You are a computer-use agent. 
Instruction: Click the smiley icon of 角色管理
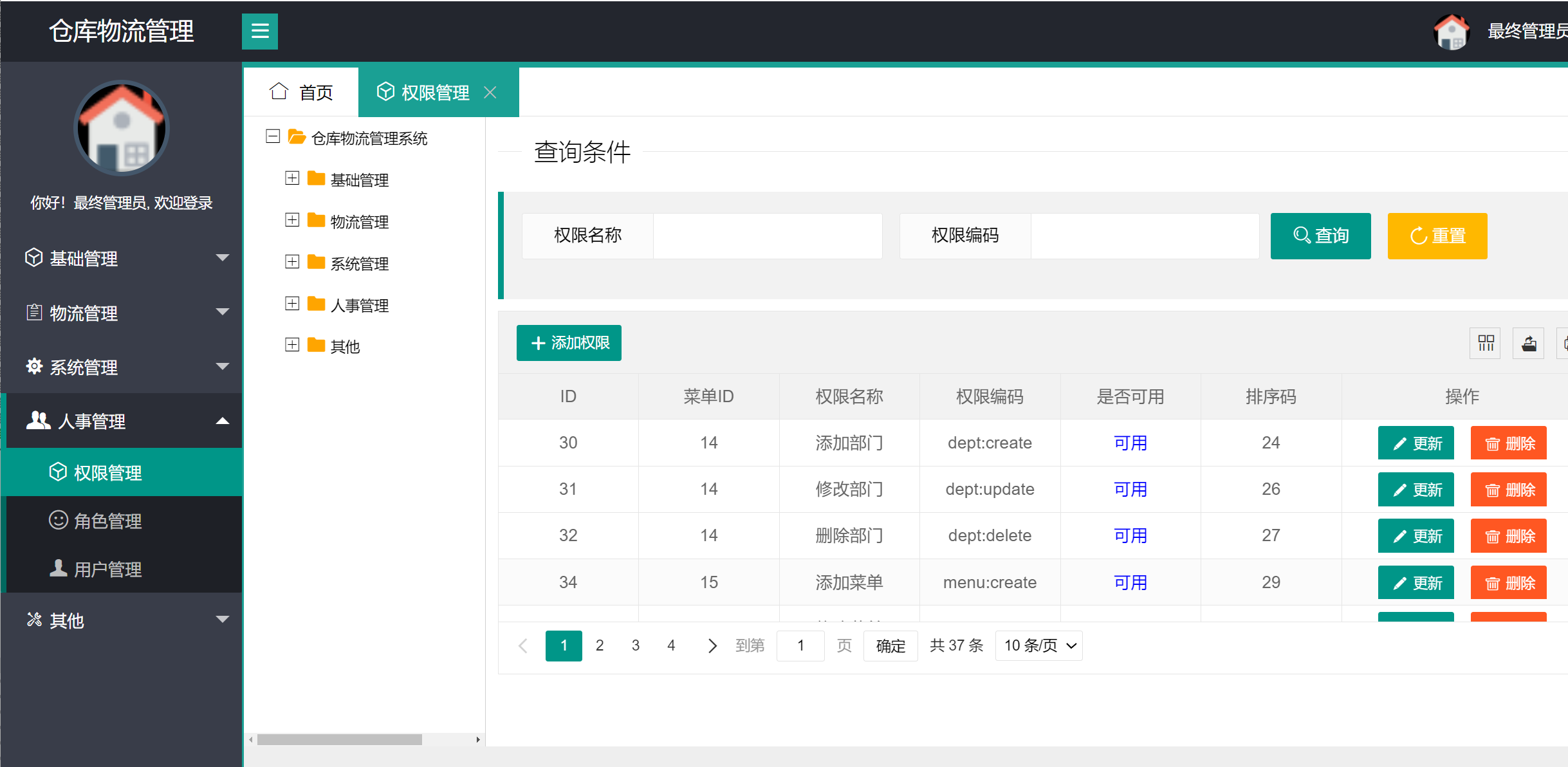[x=59, y=519]
